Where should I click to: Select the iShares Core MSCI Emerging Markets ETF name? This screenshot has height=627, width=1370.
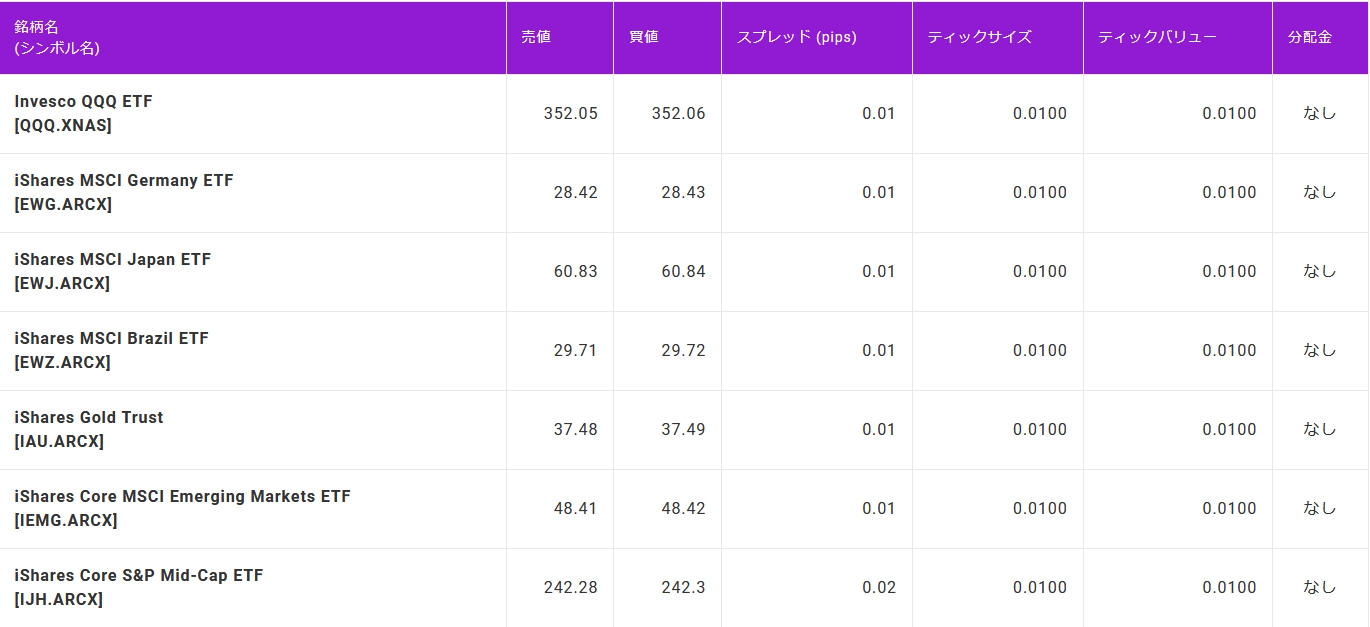tap(182, 496)
